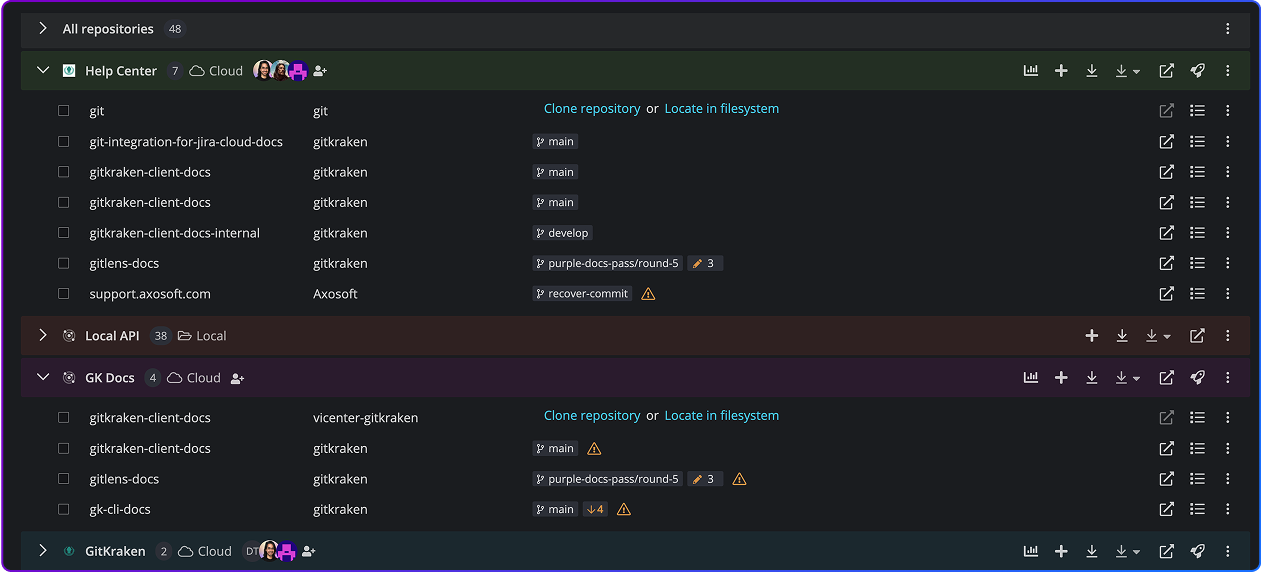Open the three-dot menu for All repositories
Image resolution: width=1261 pixels, height=572 pixels.
[1228, 29]
